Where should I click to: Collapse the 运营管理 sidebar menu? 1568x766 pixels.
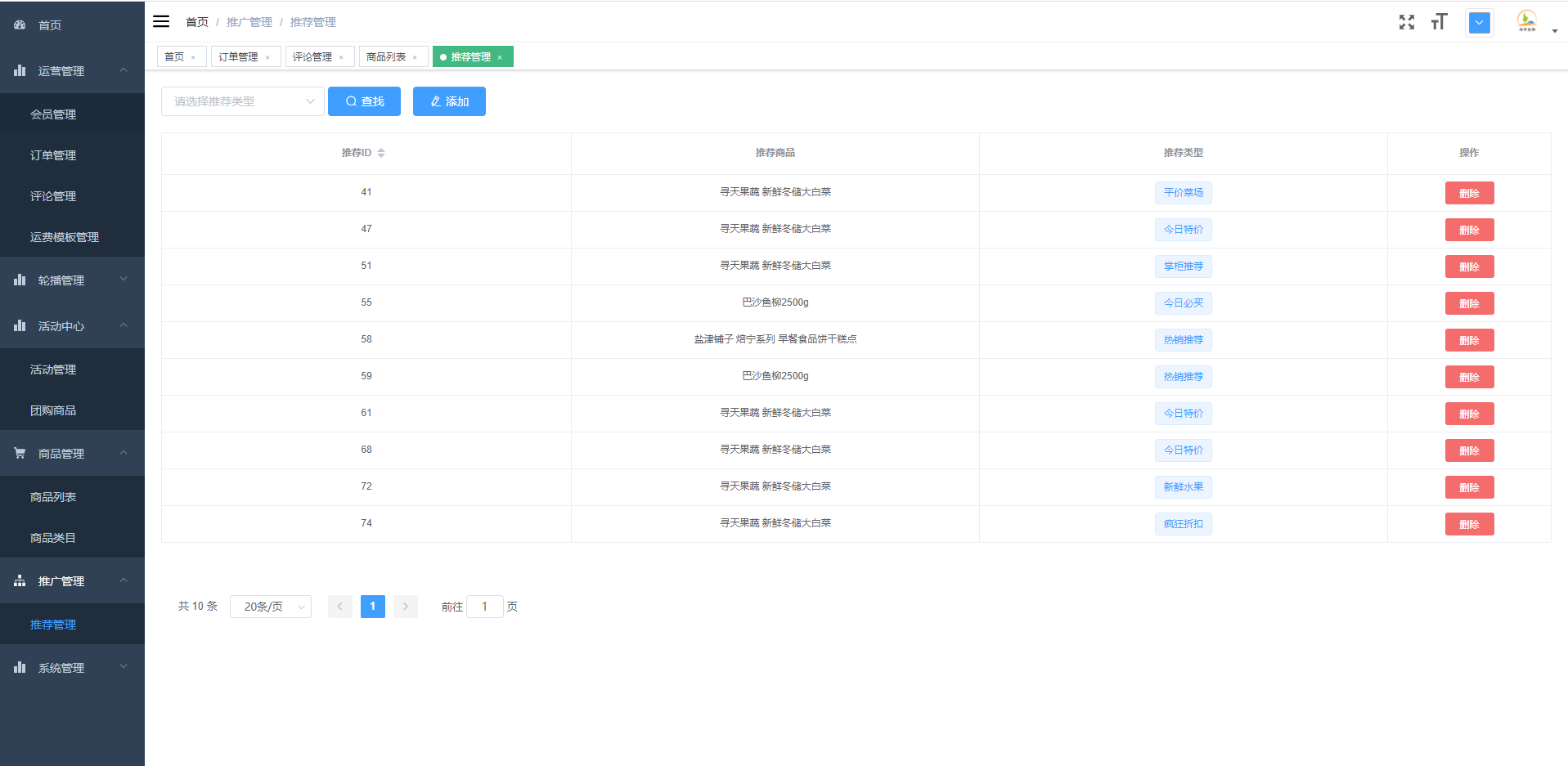coord(72,71)
